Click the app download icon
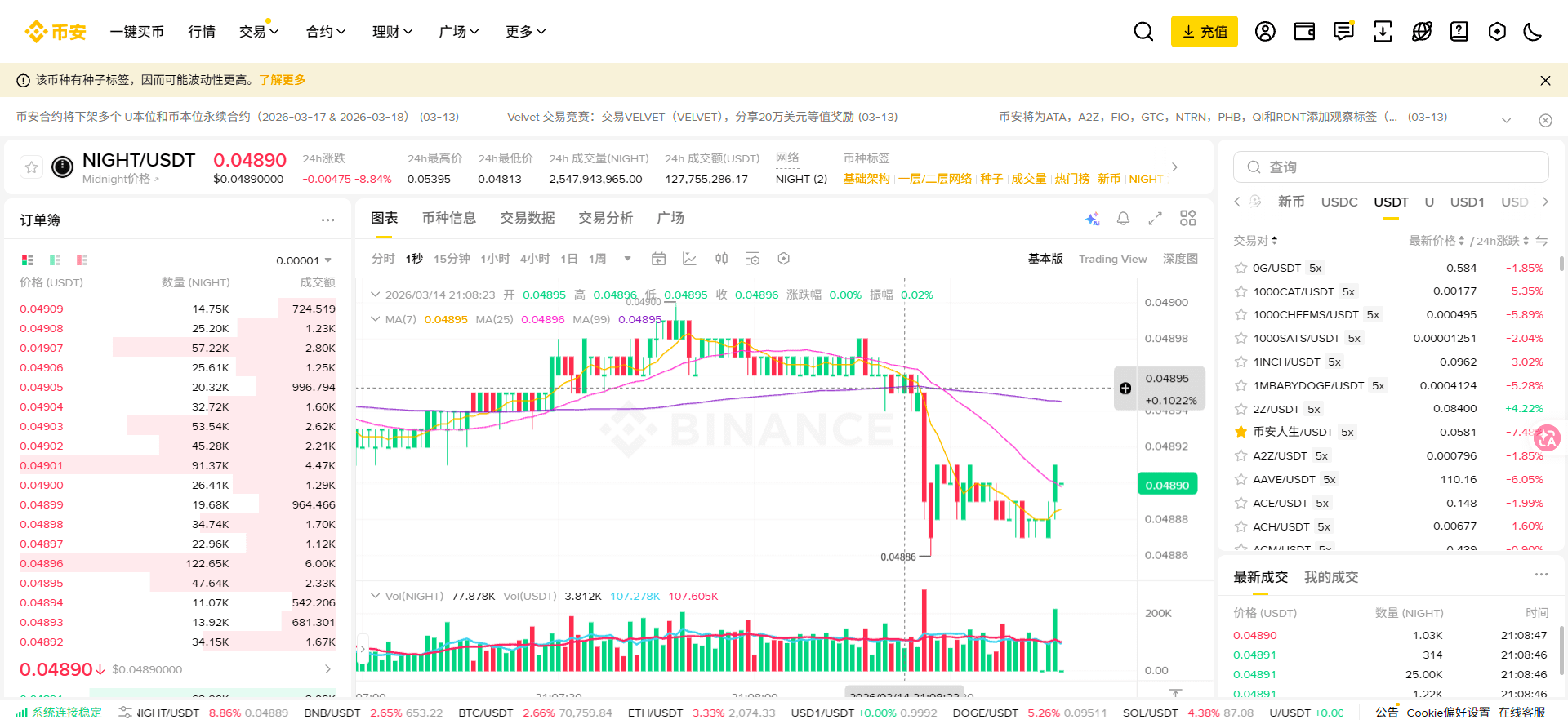 pyautogui.click(x=1383, y=32)
